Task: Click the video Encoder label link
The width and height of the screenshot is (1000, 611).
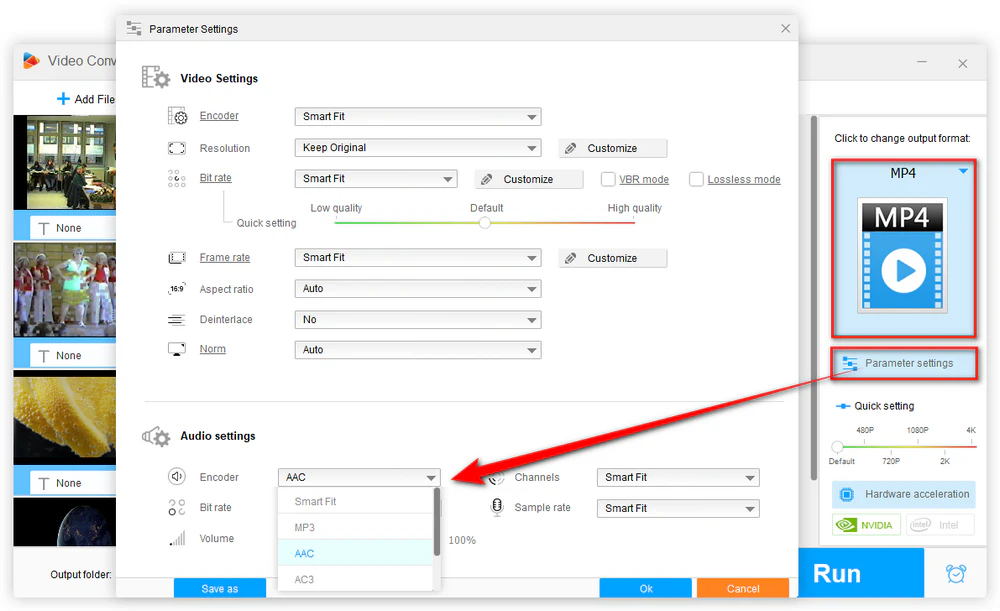Action: 219,115
